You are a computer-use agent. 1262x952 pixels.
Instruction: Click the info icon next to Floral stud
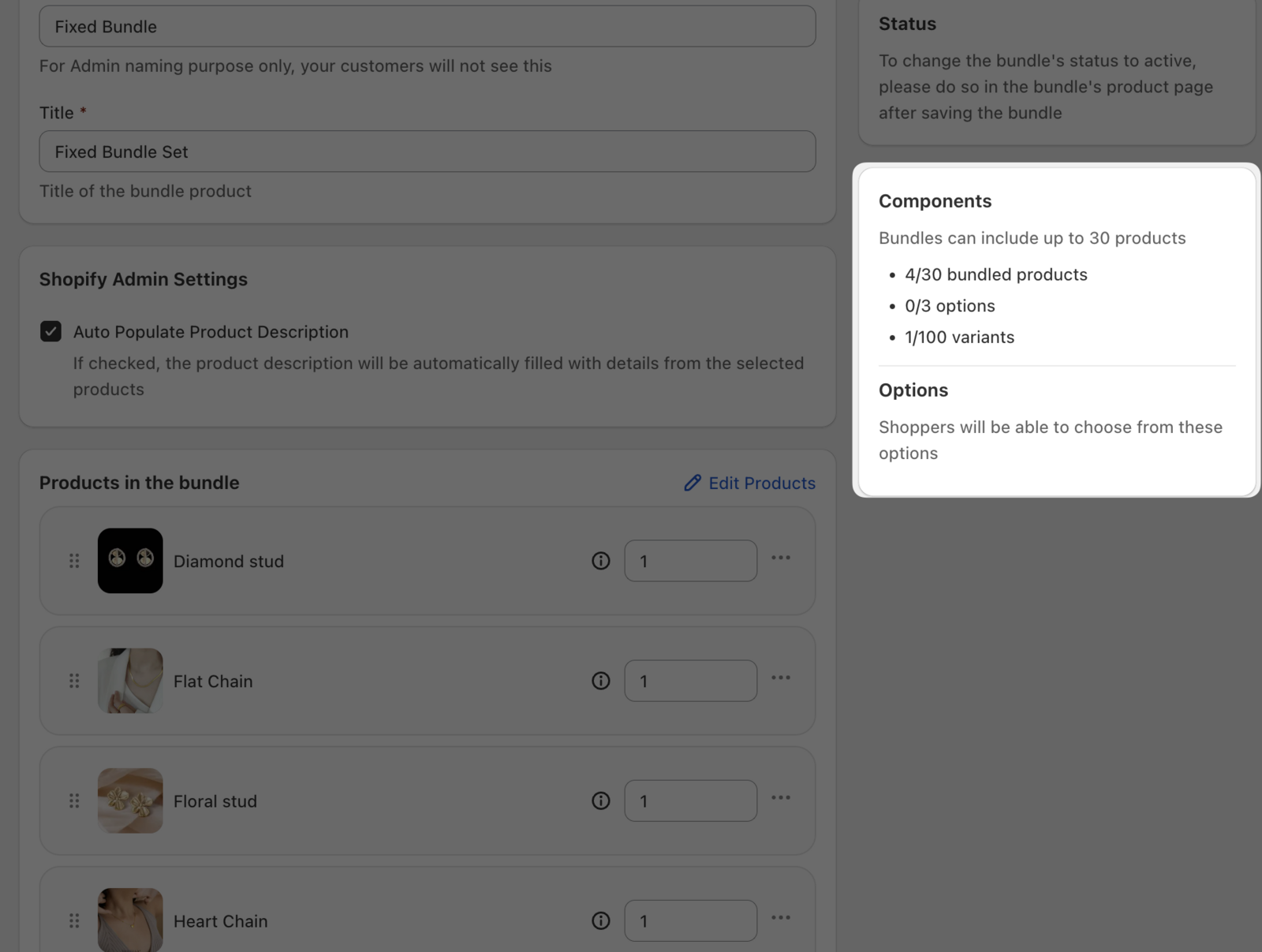(600, 801)
